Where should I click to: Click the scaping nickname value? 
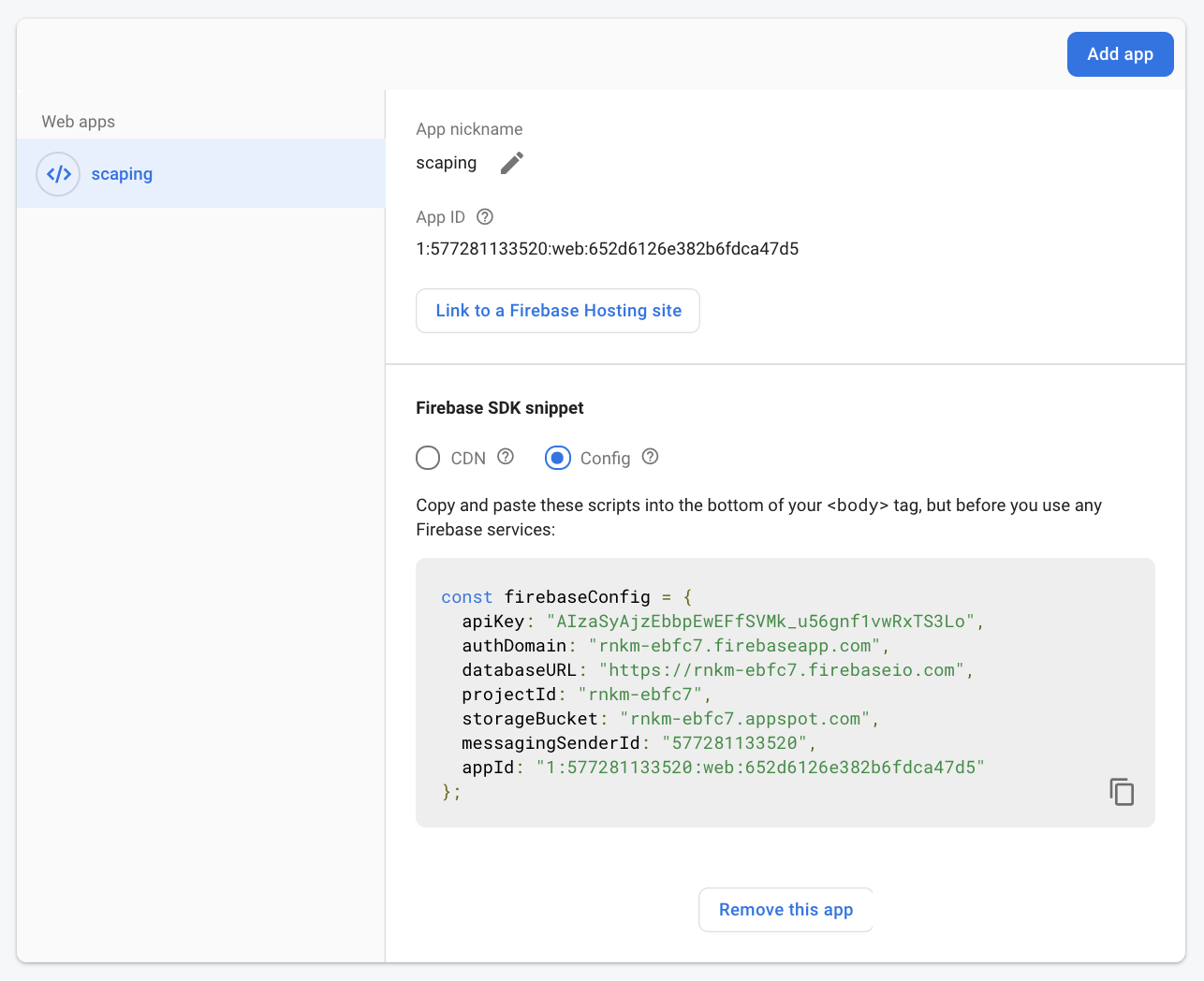(x=447, y=163)
